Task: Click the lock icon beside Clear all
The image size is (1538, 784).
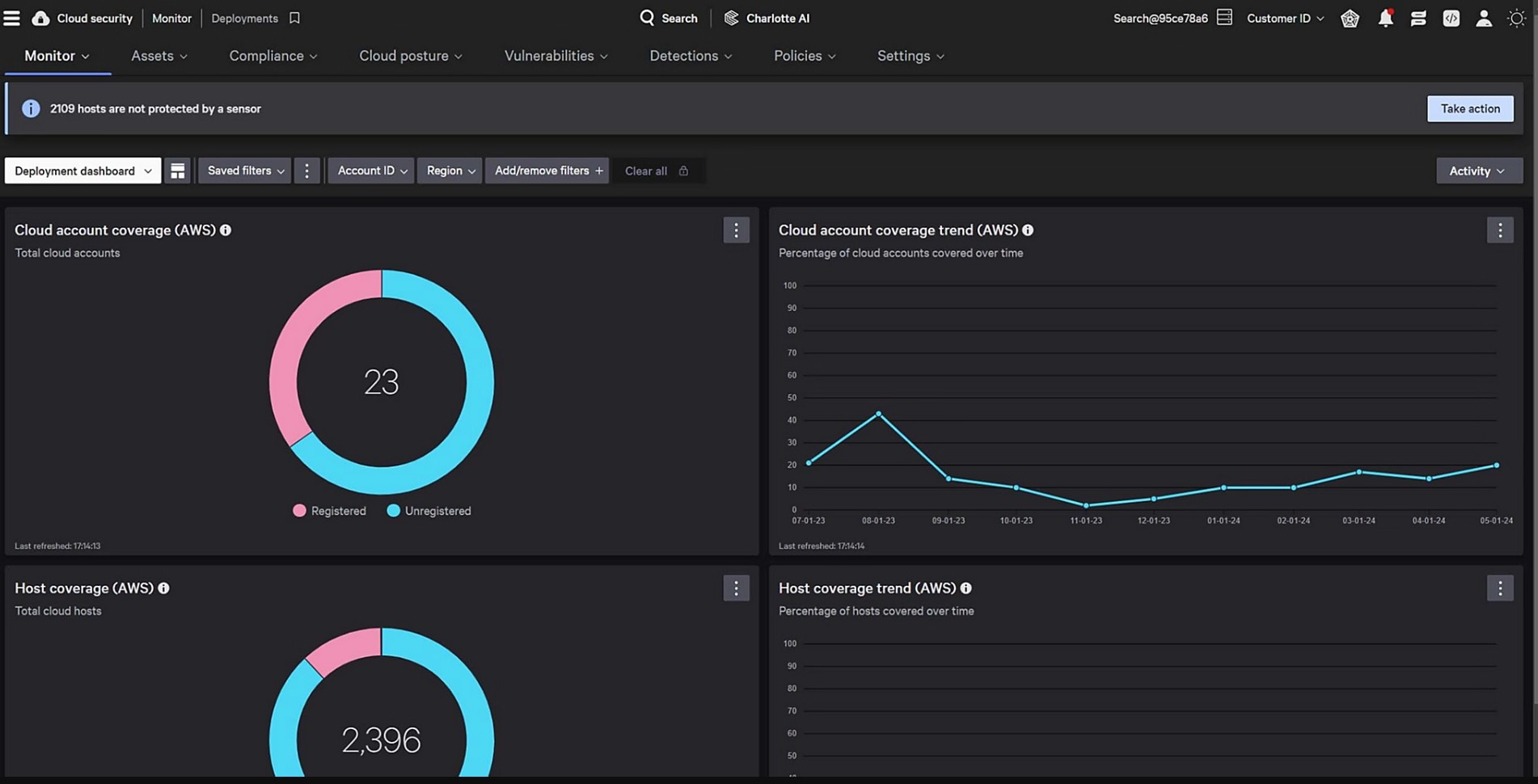Action: [x=683, y=171]
